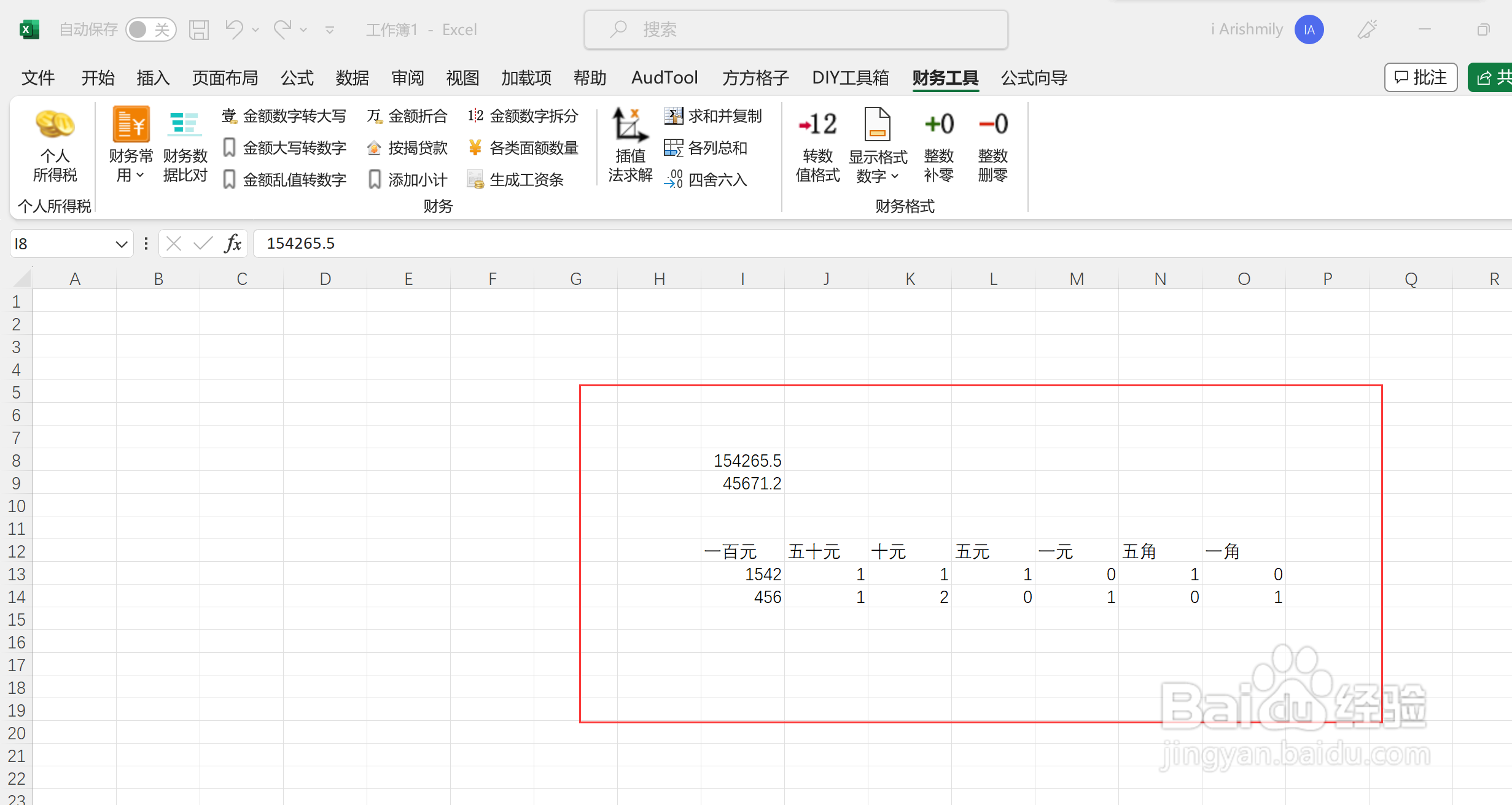Image resolution: width=1512 pixels, height=805 pixels.
Task: Click the save icon in title bar
Action: click(x=199, y=29)
